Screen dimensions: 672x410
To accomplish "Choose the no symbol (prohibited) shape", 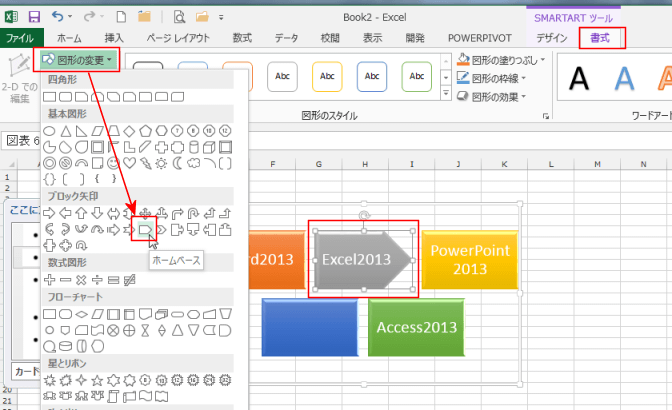I will point(66,163).
